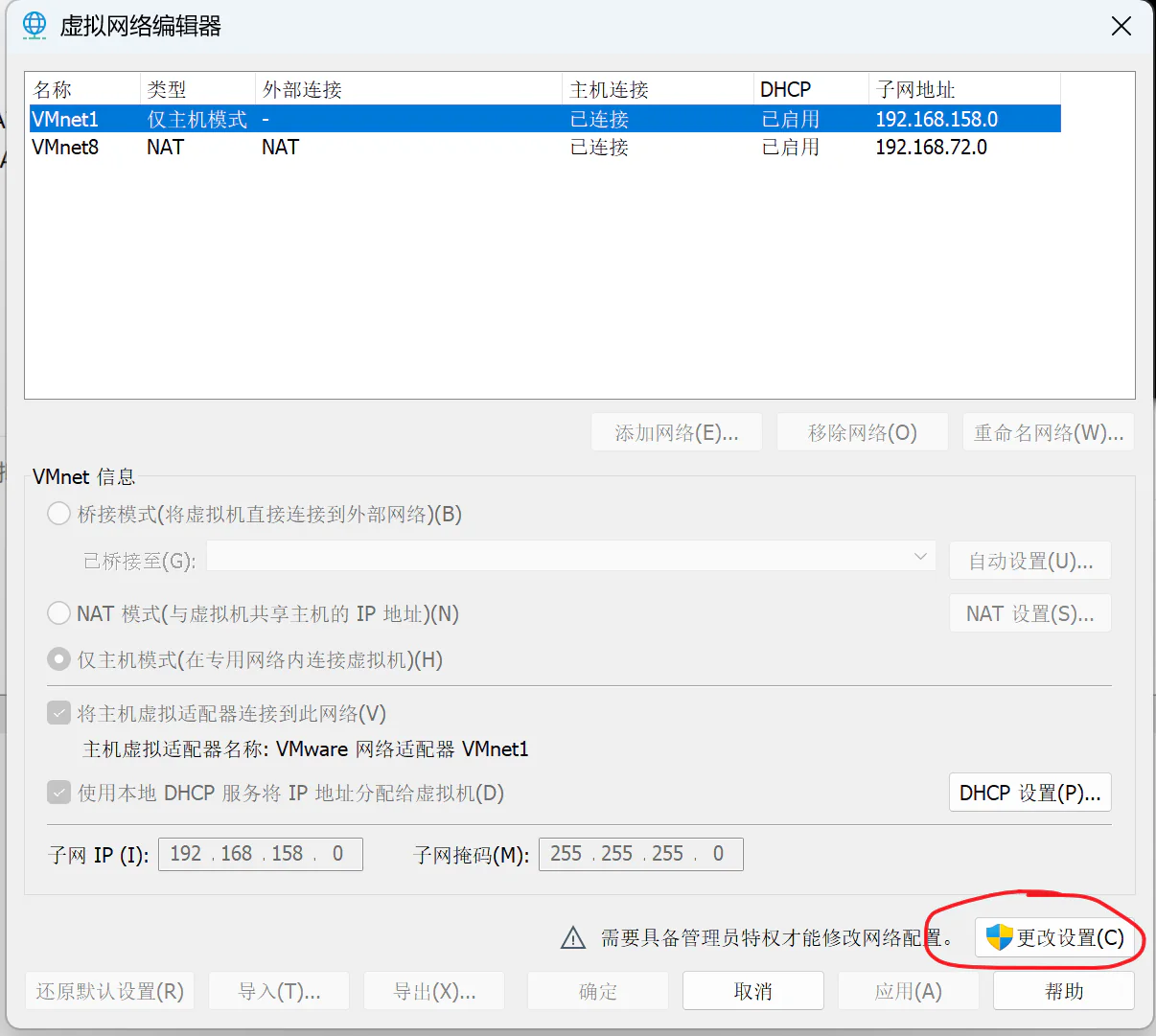The height and width of the screenshot is (1036, 1156).
Task: Click subnet address 192.168.158.0 cell
Action: [936, 119]
